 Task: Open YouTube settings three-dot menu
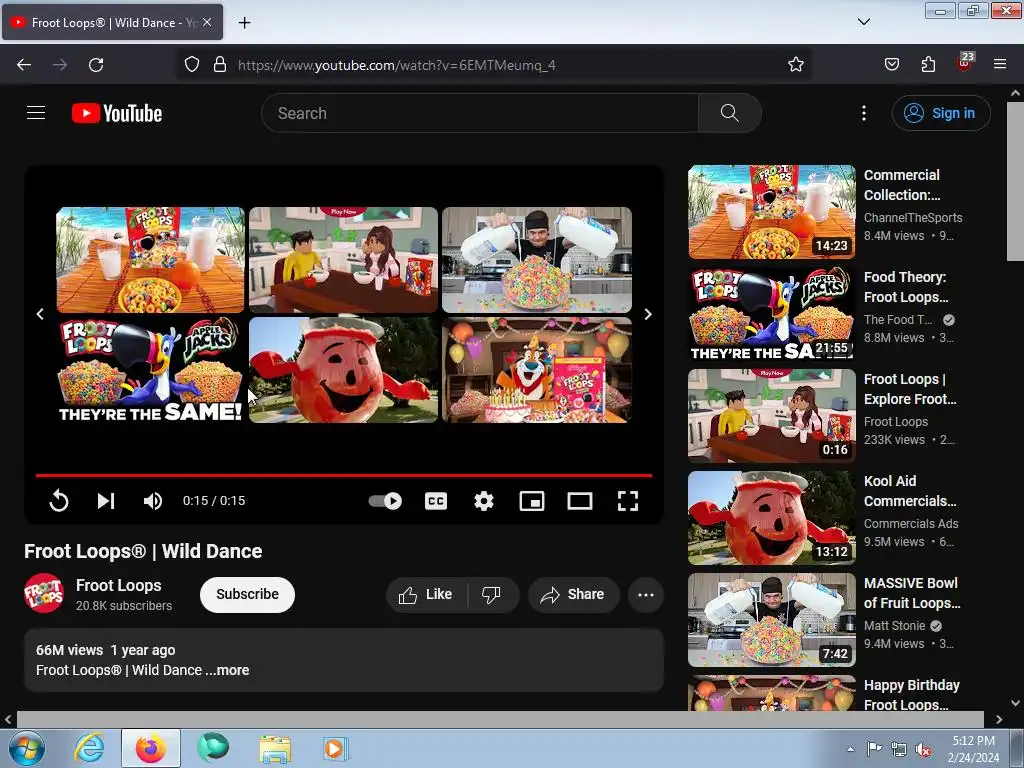(863, 113)
